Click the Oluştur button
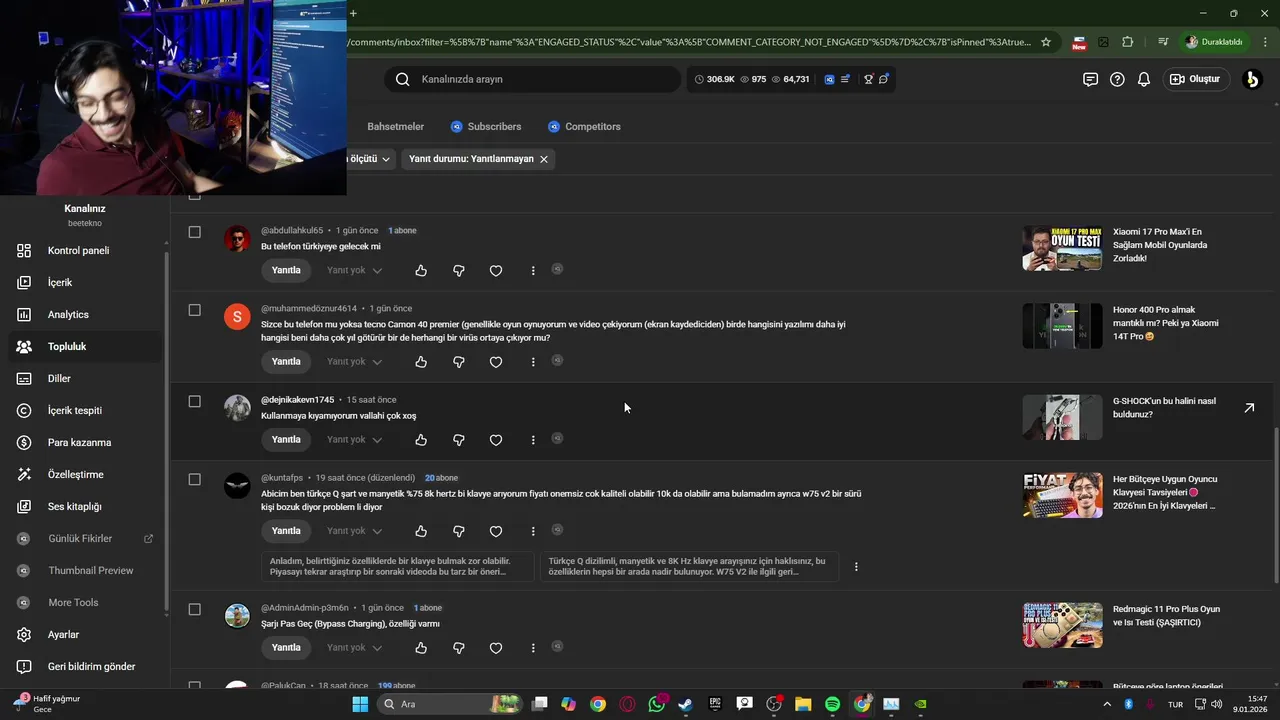1280x720 pixels. (x=1195, y=79)
